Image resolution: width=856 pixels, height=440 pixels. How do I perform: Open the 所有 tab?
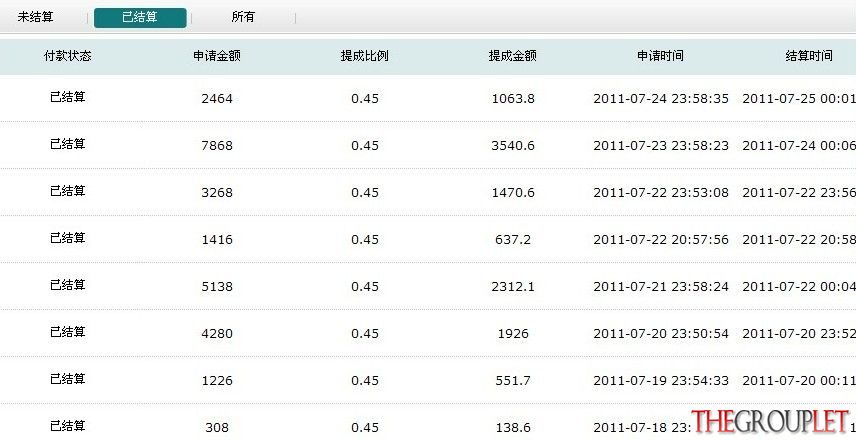(x=243, y=17)
